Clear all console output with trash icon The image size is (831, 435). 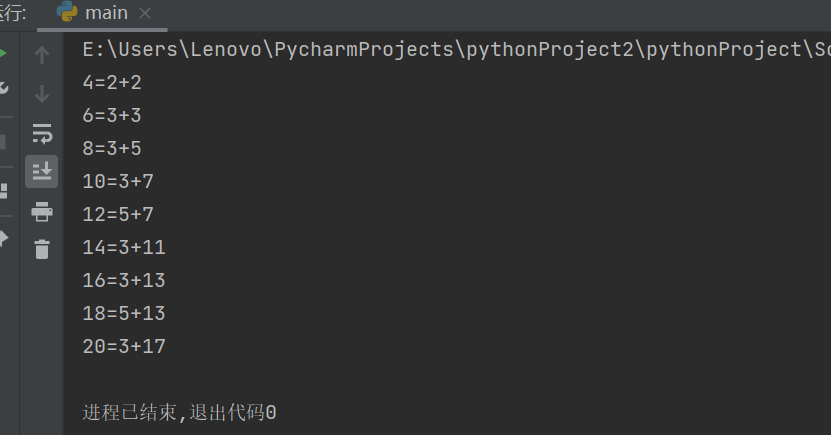click(41, 249)
